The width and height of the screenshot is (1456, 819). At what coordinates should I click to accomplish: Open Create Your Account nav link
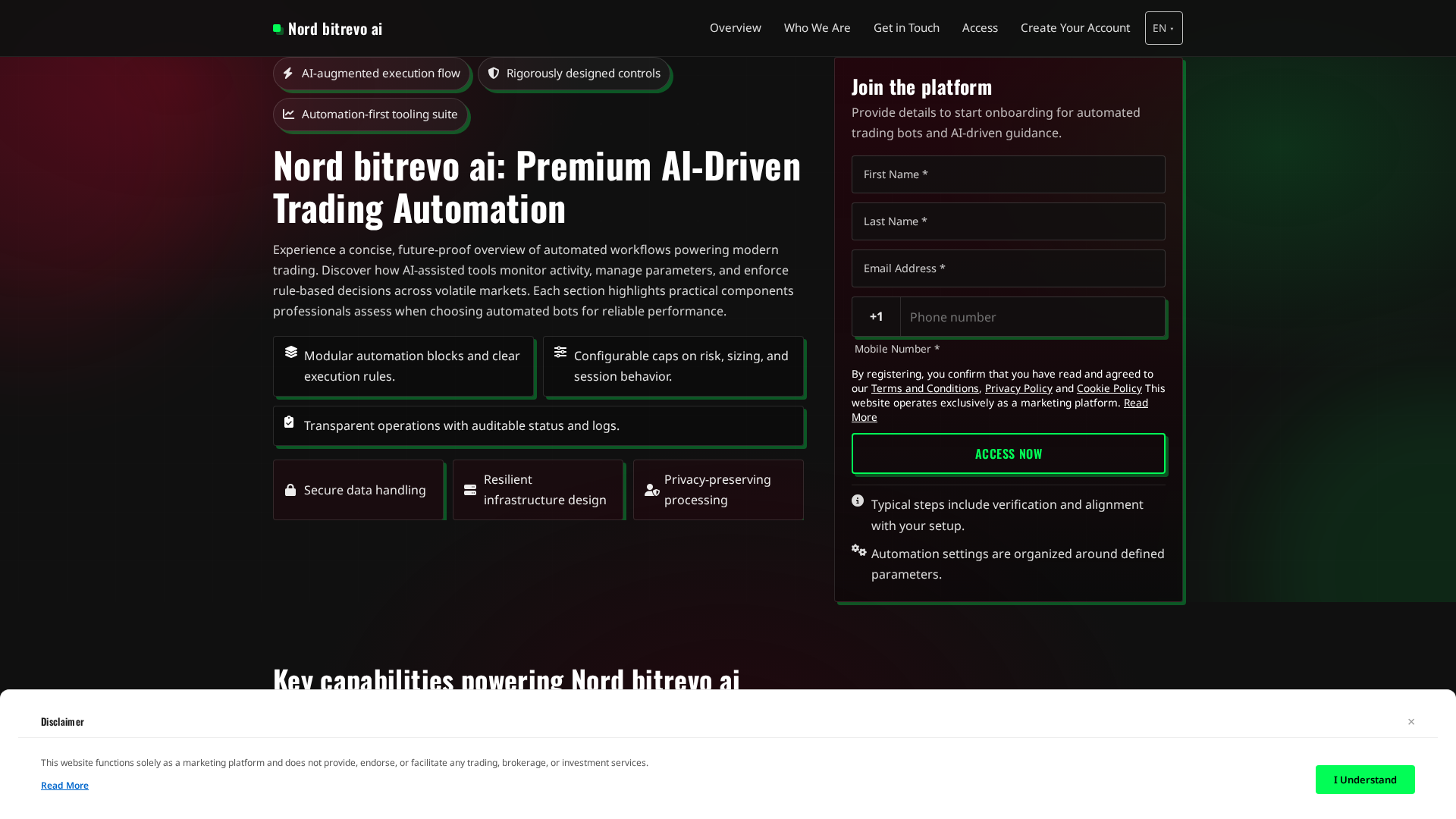pos(1075,28)
